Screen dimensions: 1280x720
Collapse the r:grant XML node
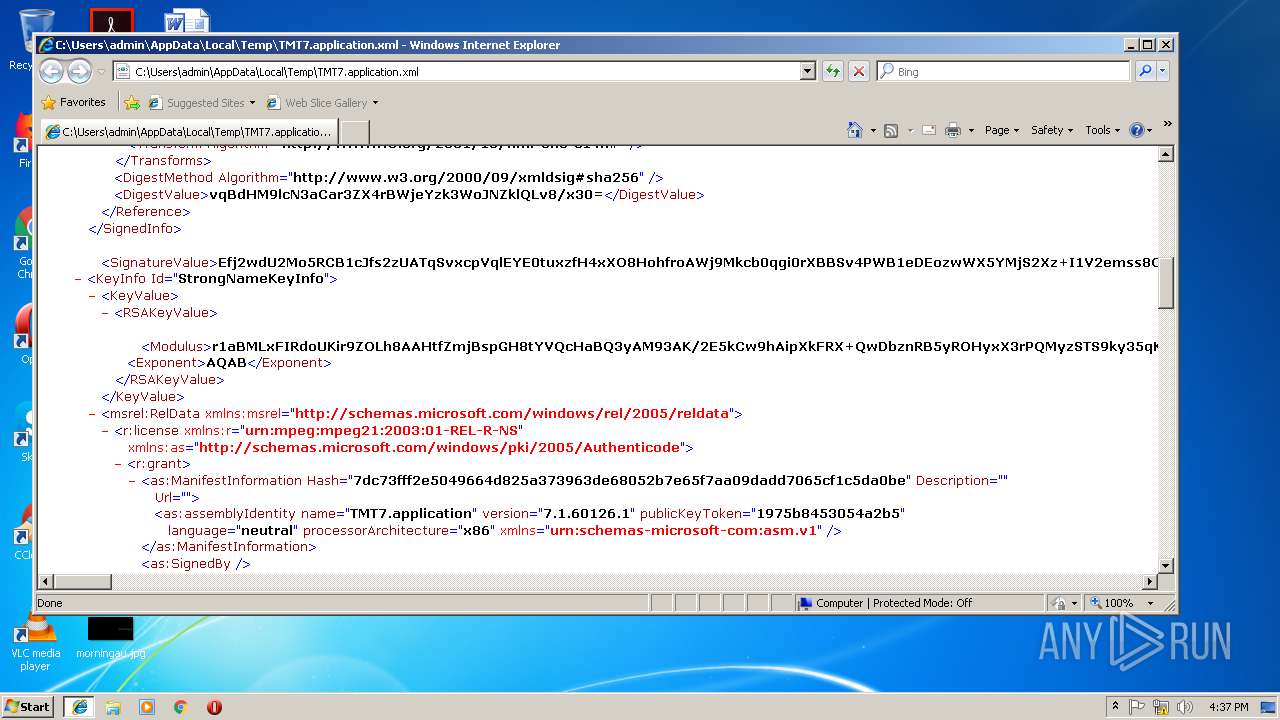coord(118,464)
